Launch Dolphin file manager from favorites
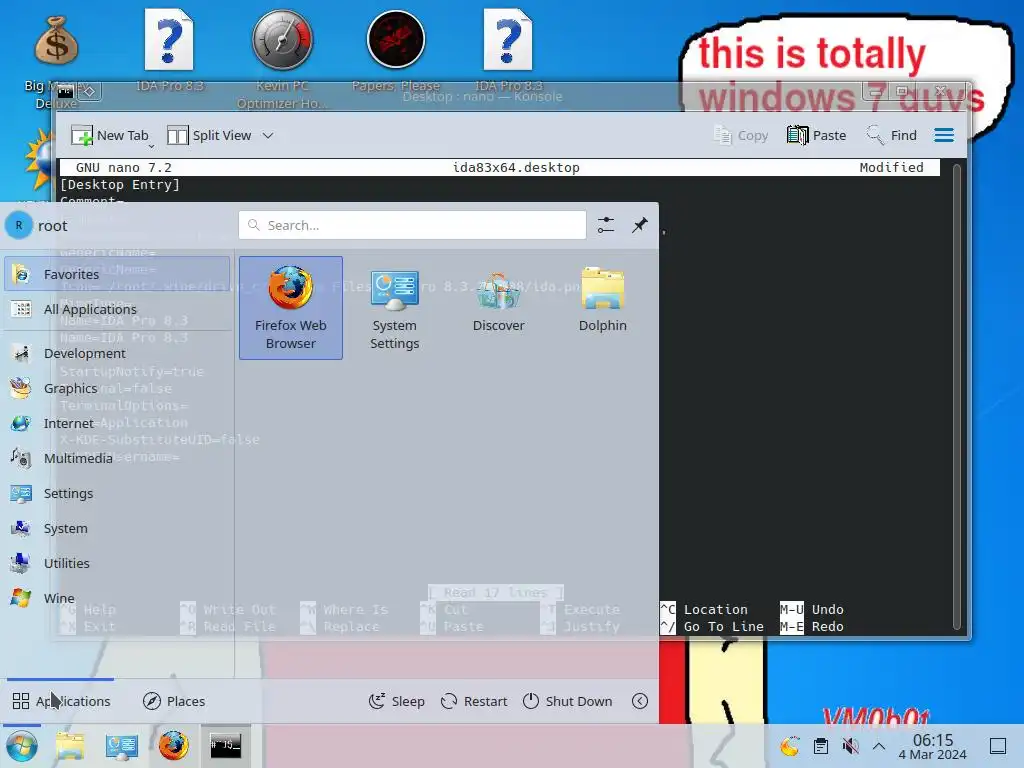Image resolution: width=1024 pixels, height=768 pixels. (602, 308)
